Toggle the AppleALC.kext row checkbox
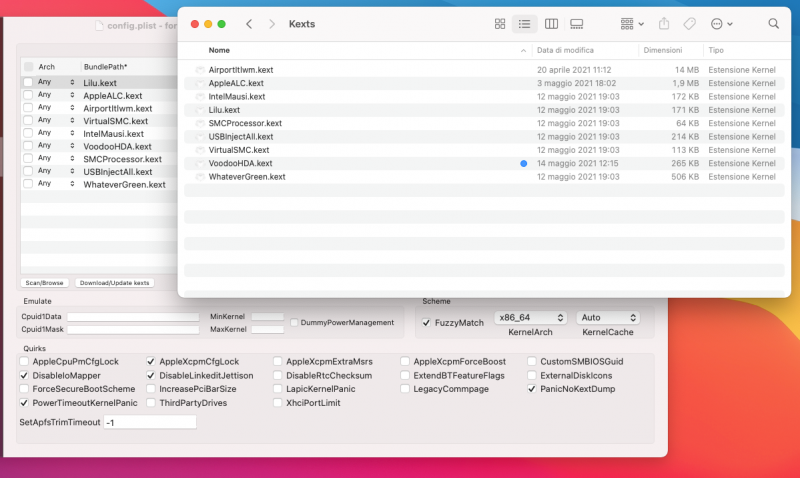The width and height of the screenshot is (800, 478). pos(28,95)
